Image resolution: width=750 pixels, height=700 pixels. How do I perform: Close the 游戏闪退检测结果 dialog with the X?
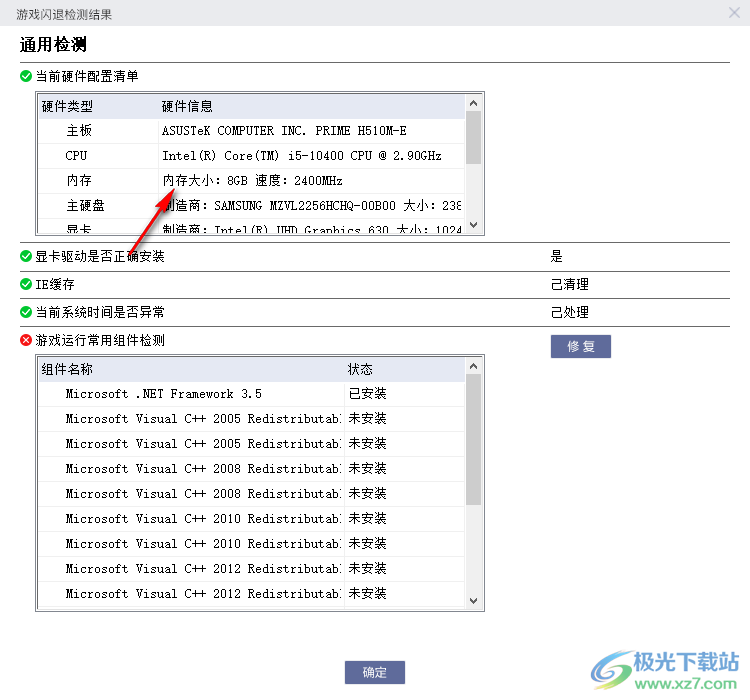click(x=734, y=12)
